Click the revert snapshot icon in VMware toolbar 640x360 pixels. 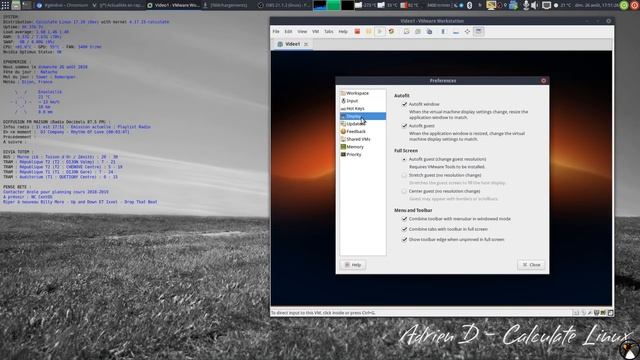tap(418, 31)
